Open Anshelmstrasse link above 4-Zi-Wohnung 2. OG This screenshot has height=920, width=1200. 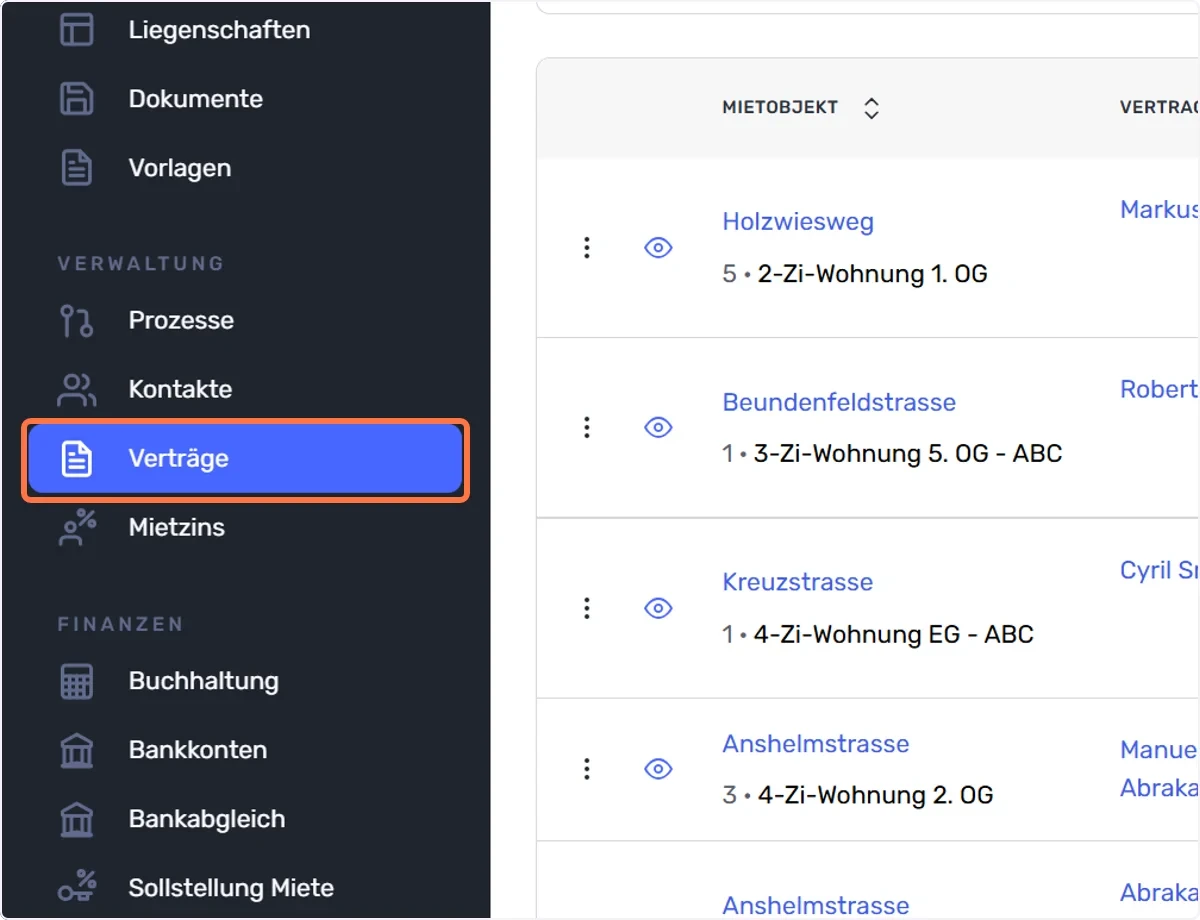816,744
